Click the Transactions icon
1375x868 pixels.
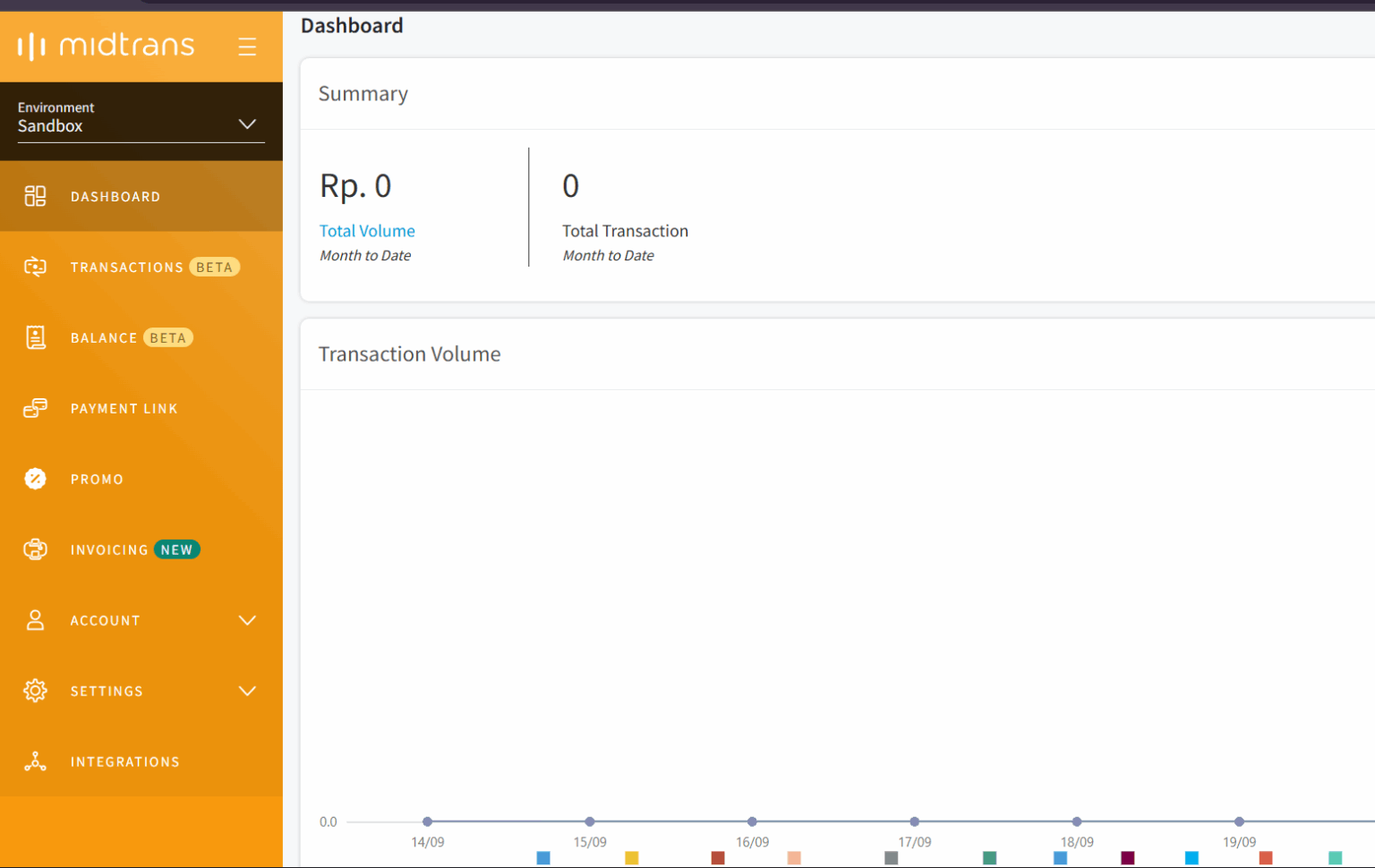coord(35,267)
